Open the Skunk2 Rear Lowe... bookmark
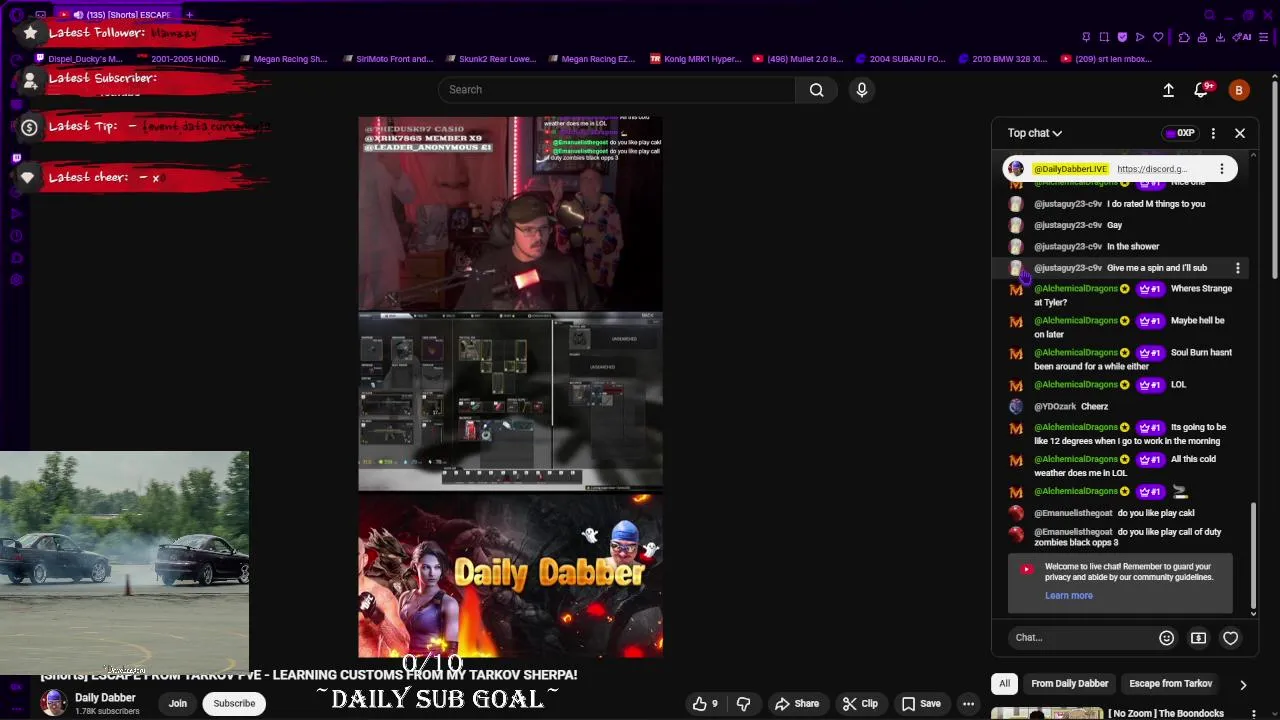The image size is (1280, 720). [x=490, y=59]
